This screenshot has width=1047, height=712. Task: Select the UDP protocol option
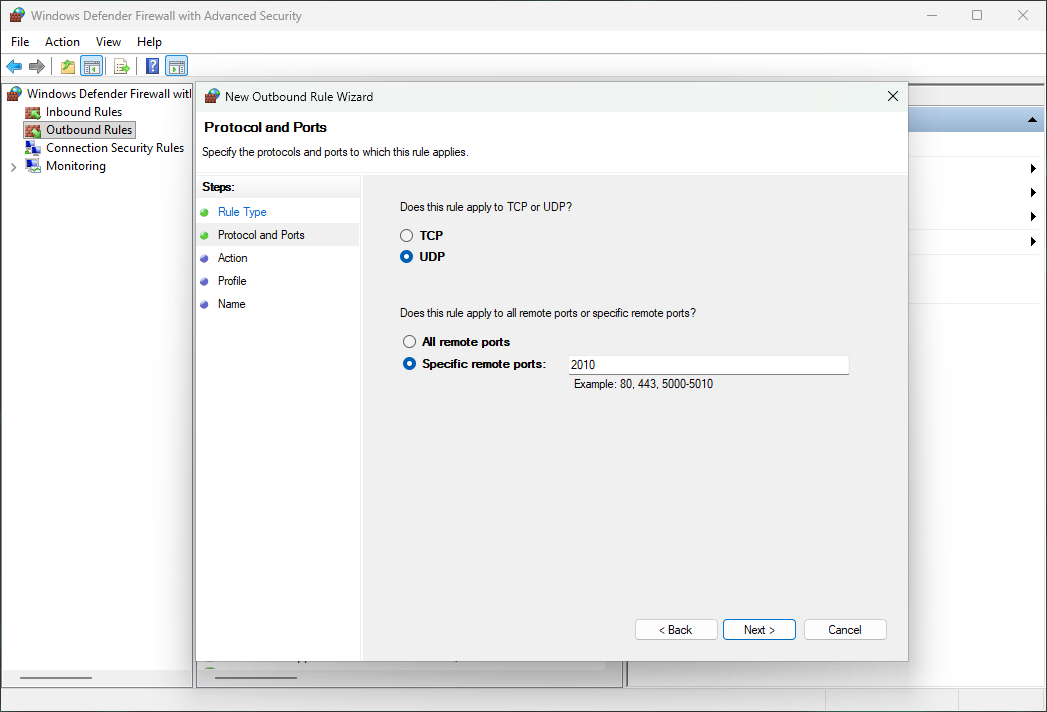(407, 257)
